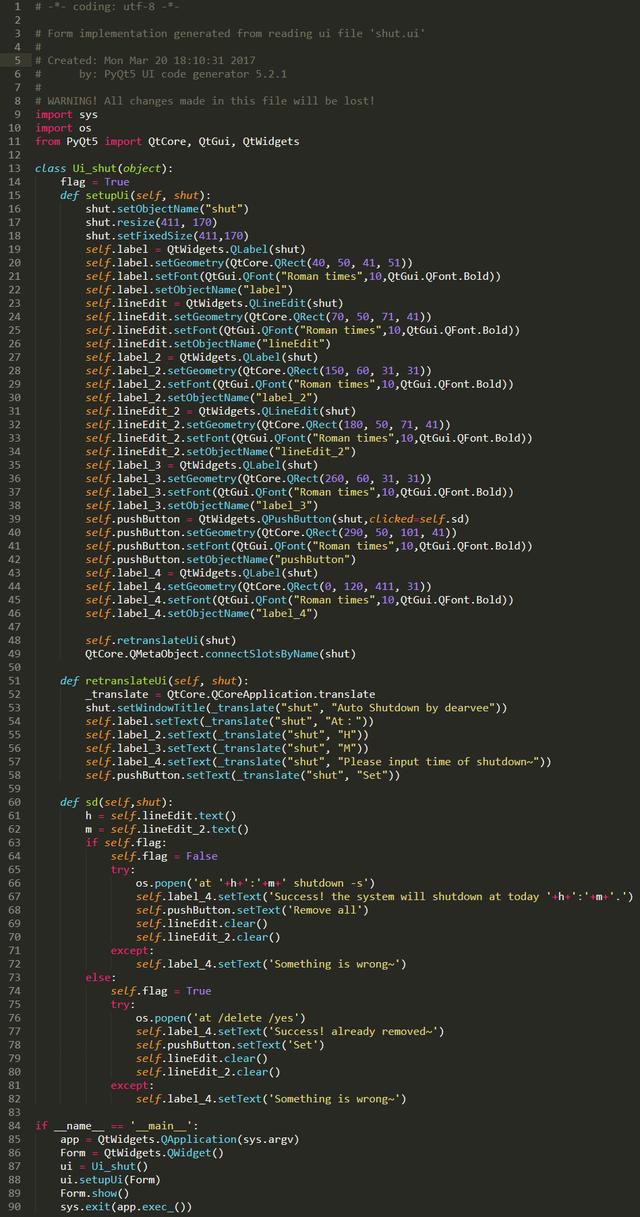Click the 'from PyQt5 import QtCore, QtGui, QtWidgets' line
This screenshot has width=640, height=1217.
pyautogui.click(x=167, y=141)
